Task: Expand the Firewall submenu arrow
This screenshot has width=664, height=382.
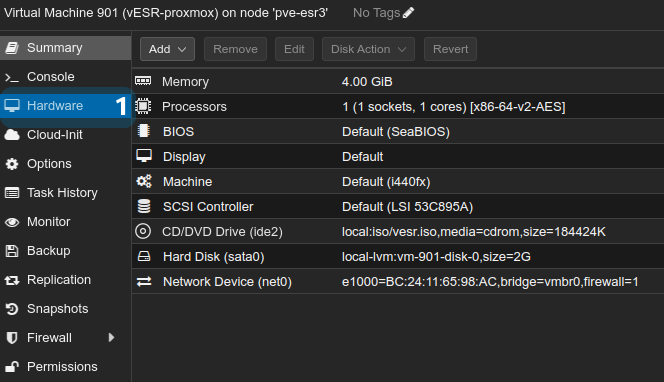Action: (x=111, y=338)
